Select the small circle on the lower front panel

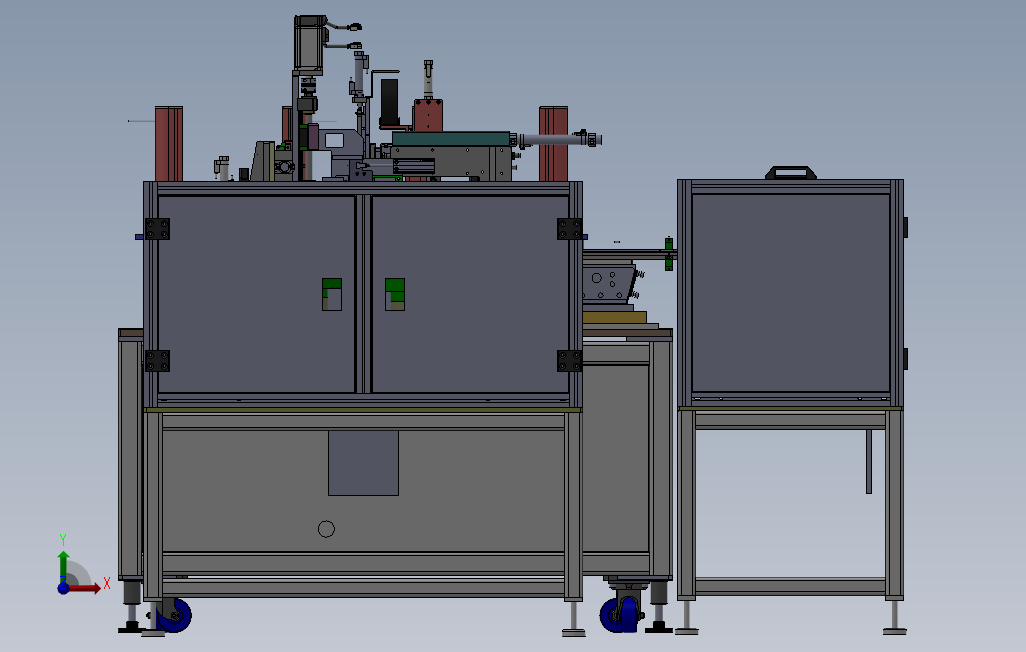tap(326, 529)
